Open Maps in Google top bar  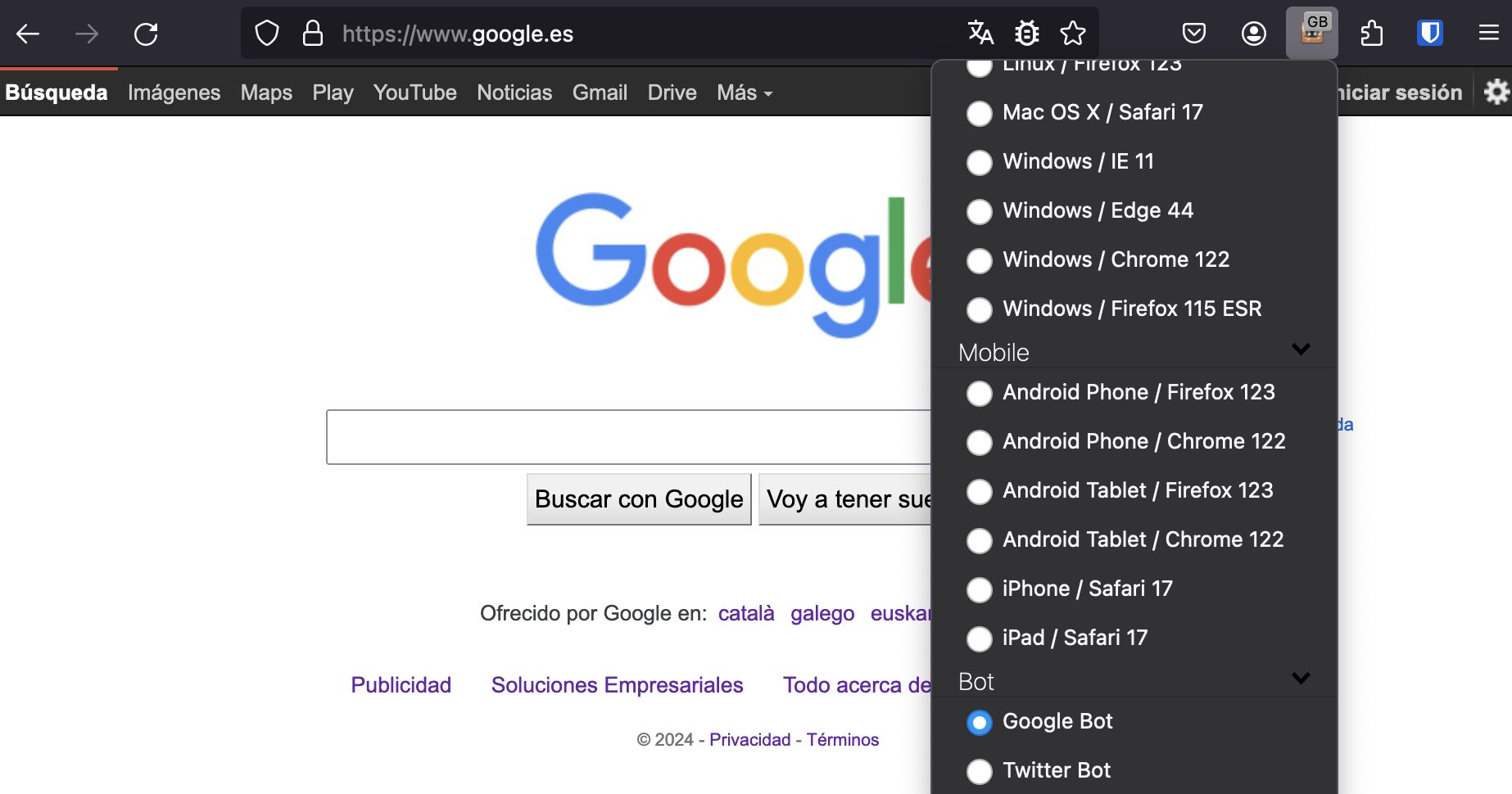click(x=266, y=92)
